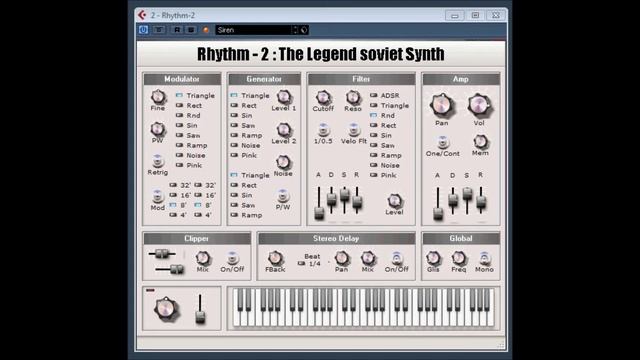Viewport: 640px width, 360px height.
Task: Click the PW knob in Modulator
Action: tap(158, 129)
